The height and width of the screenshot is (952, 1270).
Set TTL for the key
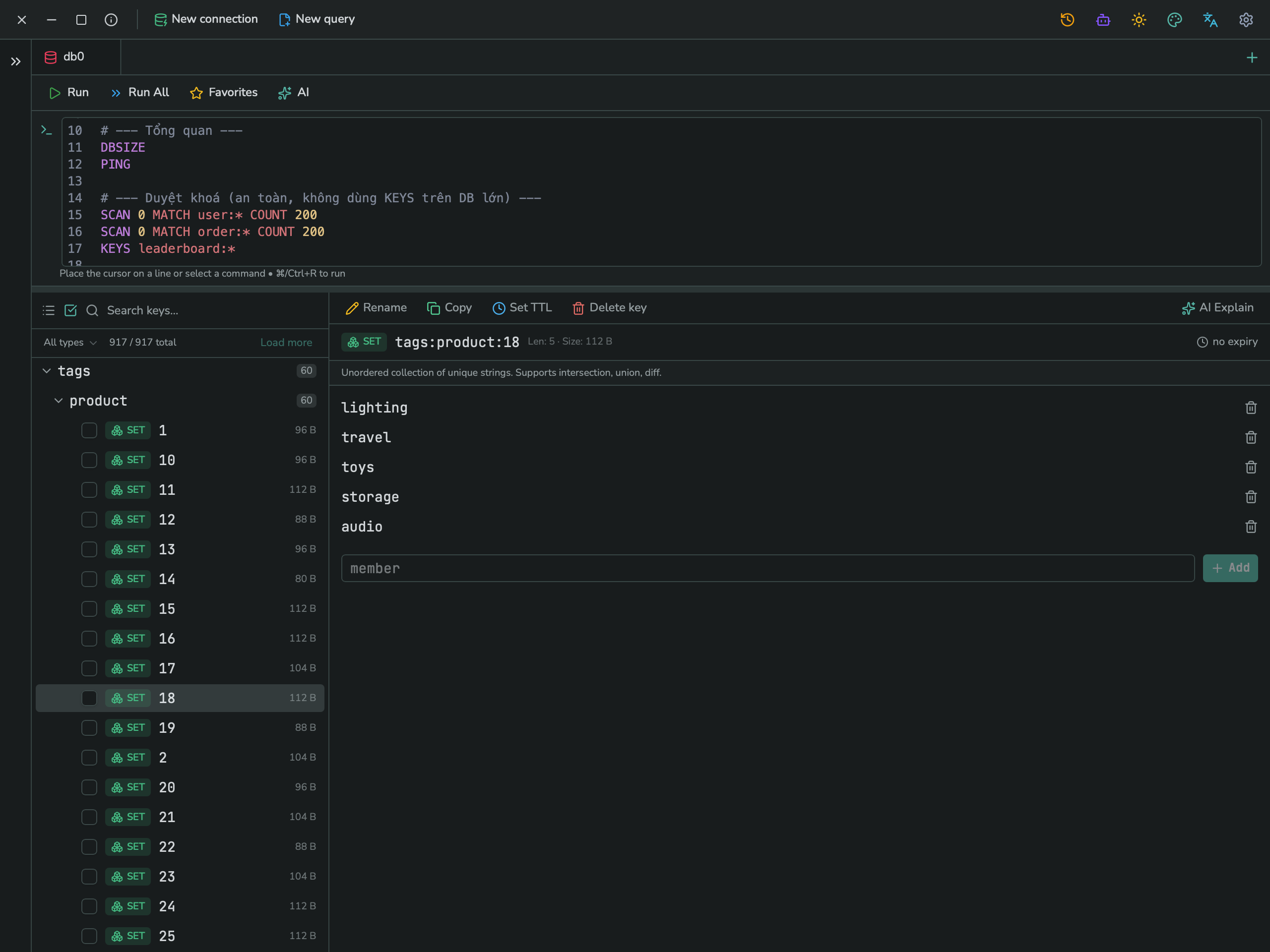(522, 308)
